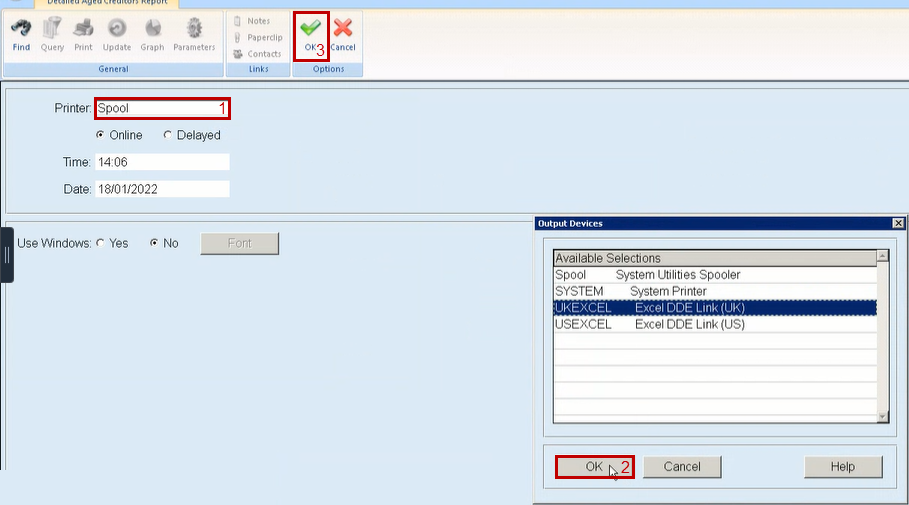The height and width of the screenshot is (505, 909).
Task: Open the Parameters gear icon
Action: point(194,28)
